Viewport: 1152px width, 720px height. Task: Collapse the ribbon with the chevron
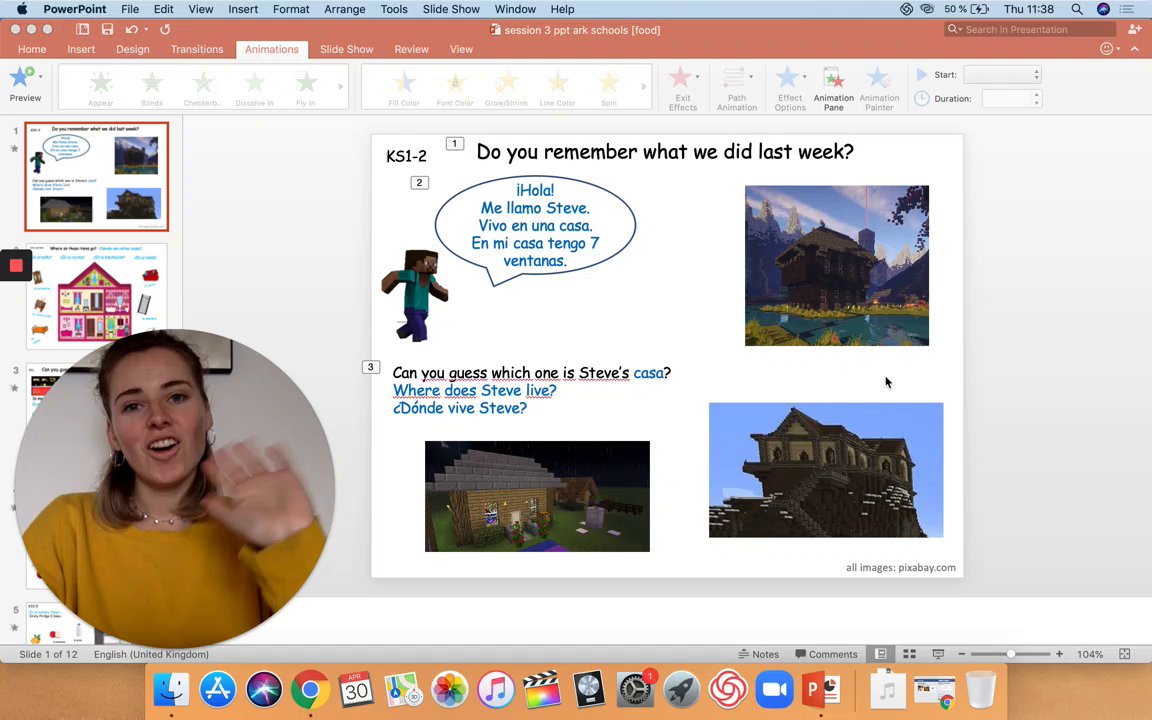[1135, 48]
